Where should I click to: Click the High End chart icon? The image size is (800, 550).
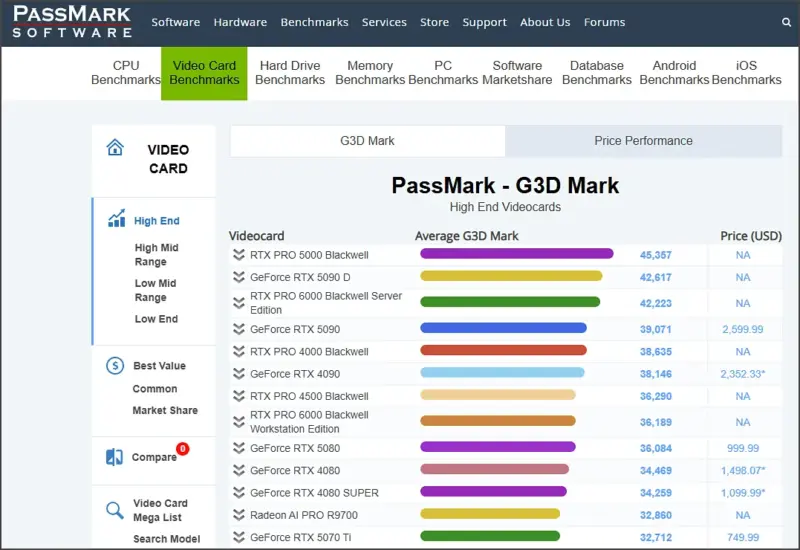[x=116, y=218]
